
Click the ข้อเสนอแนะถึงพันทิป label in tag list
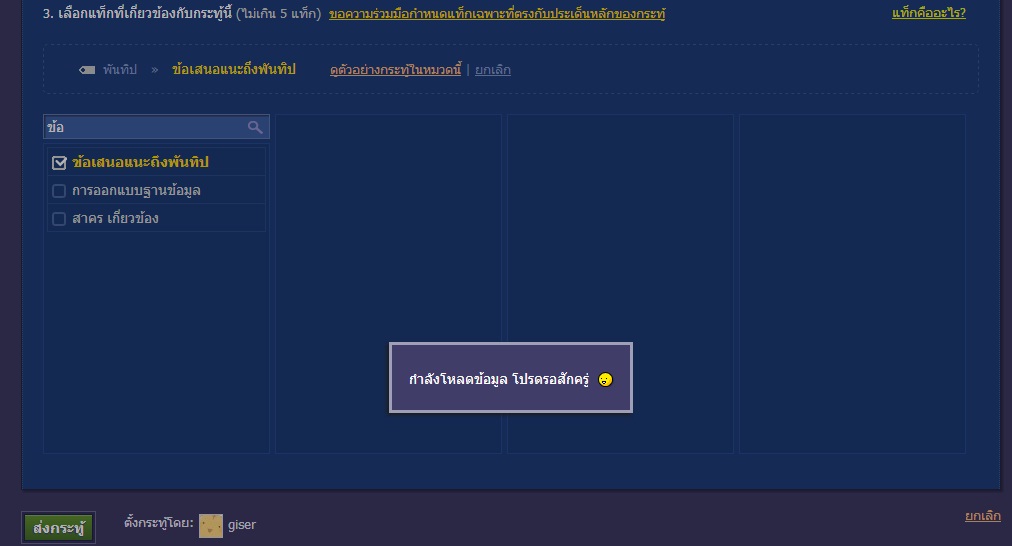tap(141, 163)
